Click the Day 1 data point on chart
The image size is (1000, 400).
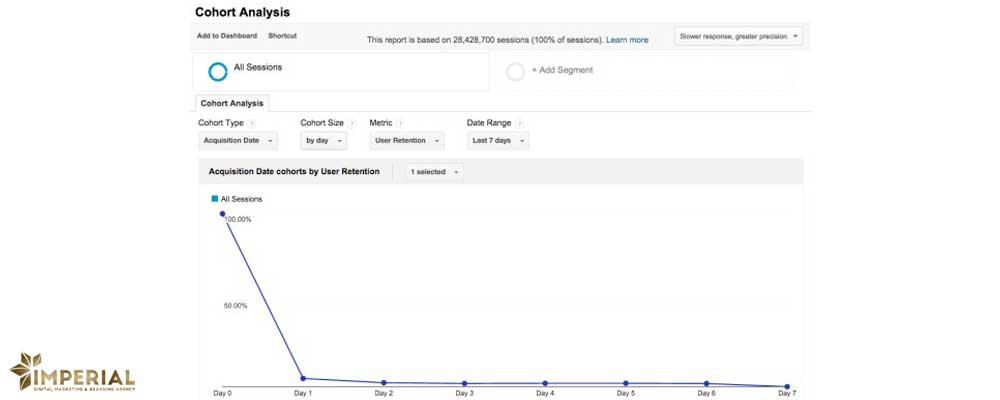point(303,379)
